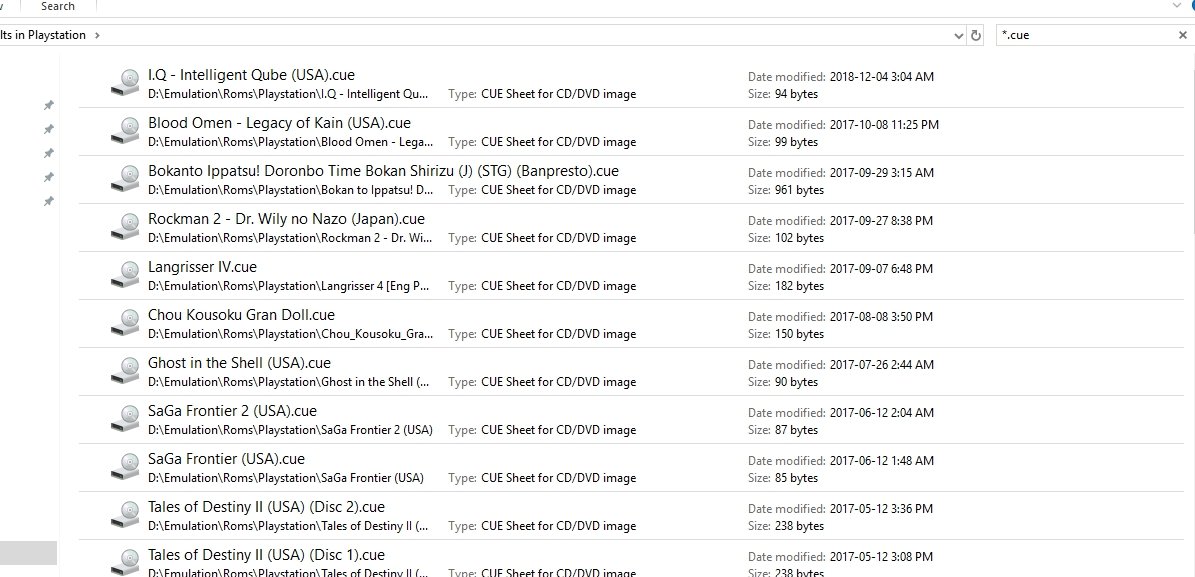This screenshot has width=1195, height=577.
Task: Click the disc icon beside Blood Omen
Action: 125,131
